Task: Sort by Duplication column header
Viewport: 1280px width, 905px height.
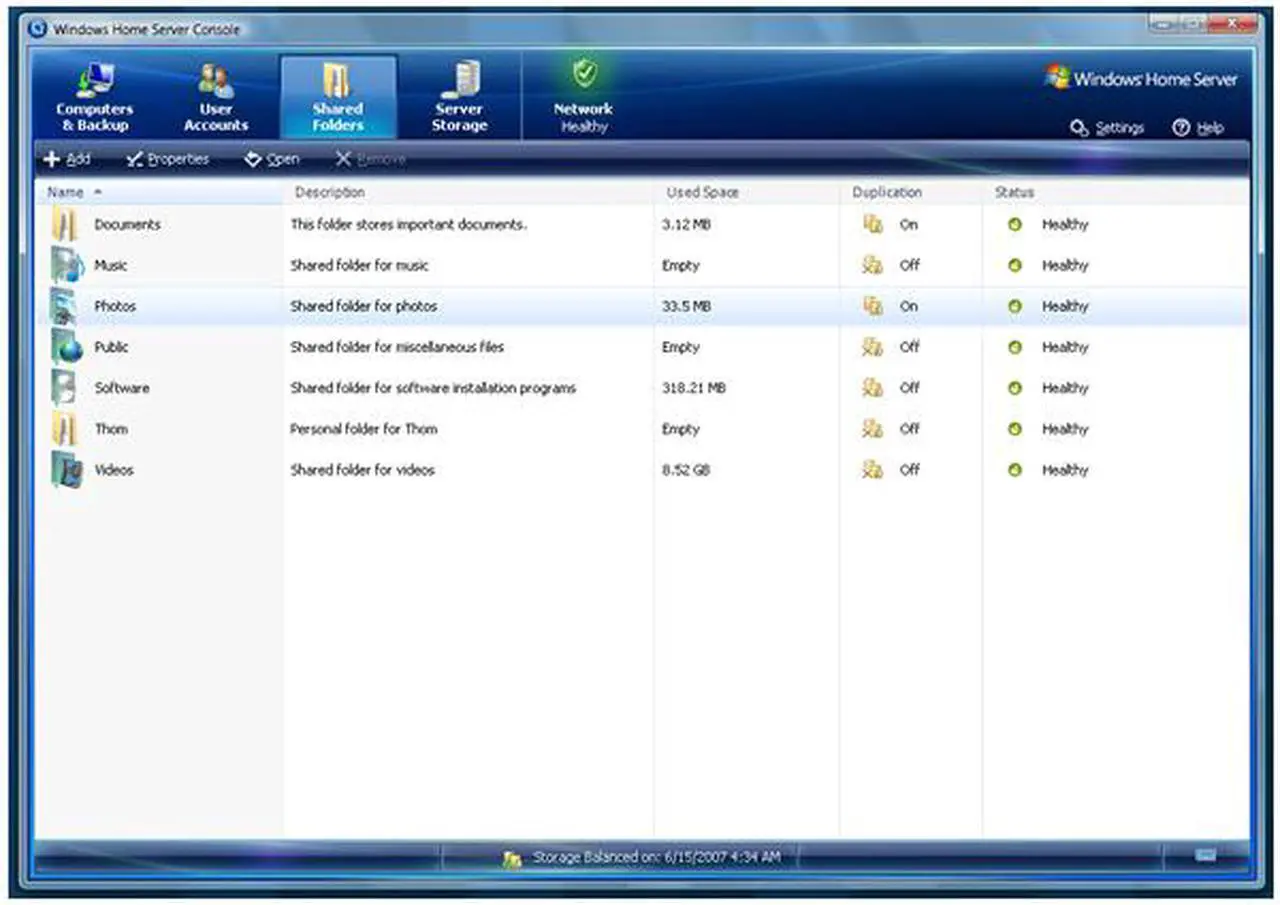Action: 911,192
